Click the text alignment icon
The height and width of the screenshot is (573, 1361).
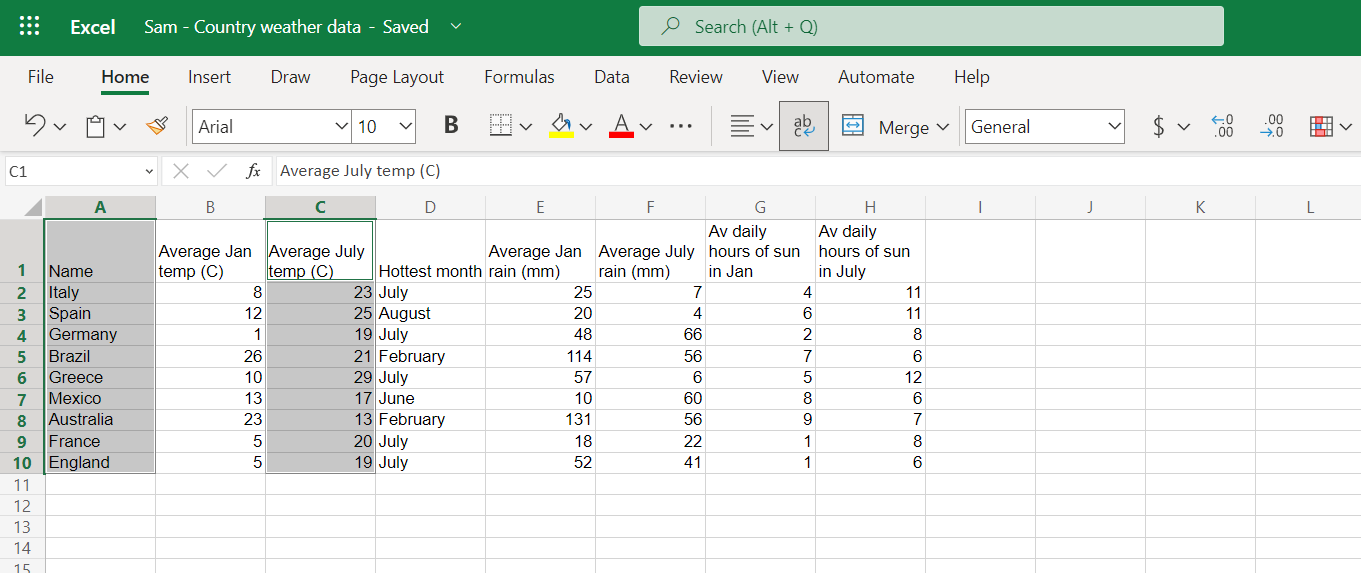pyautogui.click(x=741, y=126)
